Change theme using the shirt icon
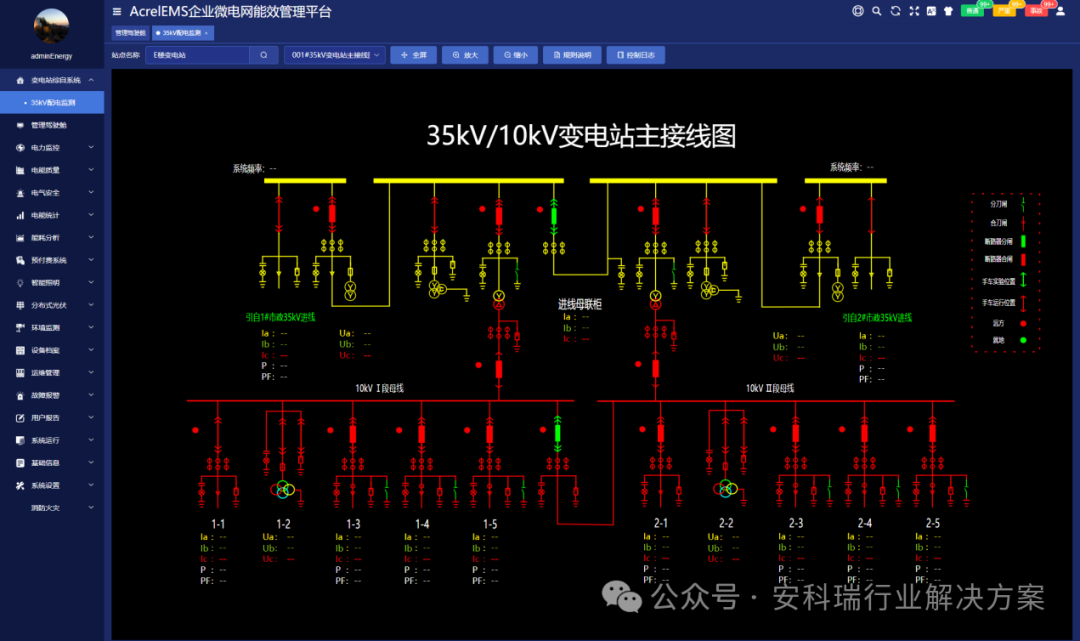Screen dimensions: 1080x641 (948, 11)
